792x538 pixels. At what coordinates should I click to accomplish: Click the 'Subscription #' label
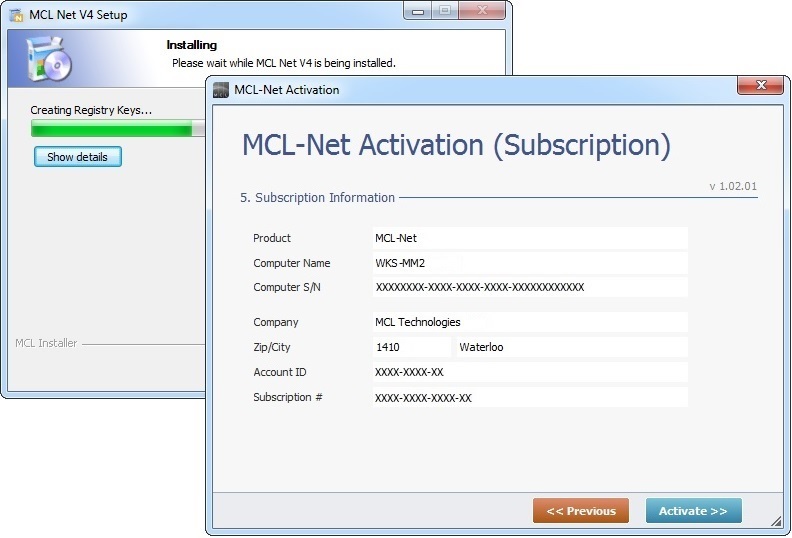pyautogui.click(x=288, y=397)
